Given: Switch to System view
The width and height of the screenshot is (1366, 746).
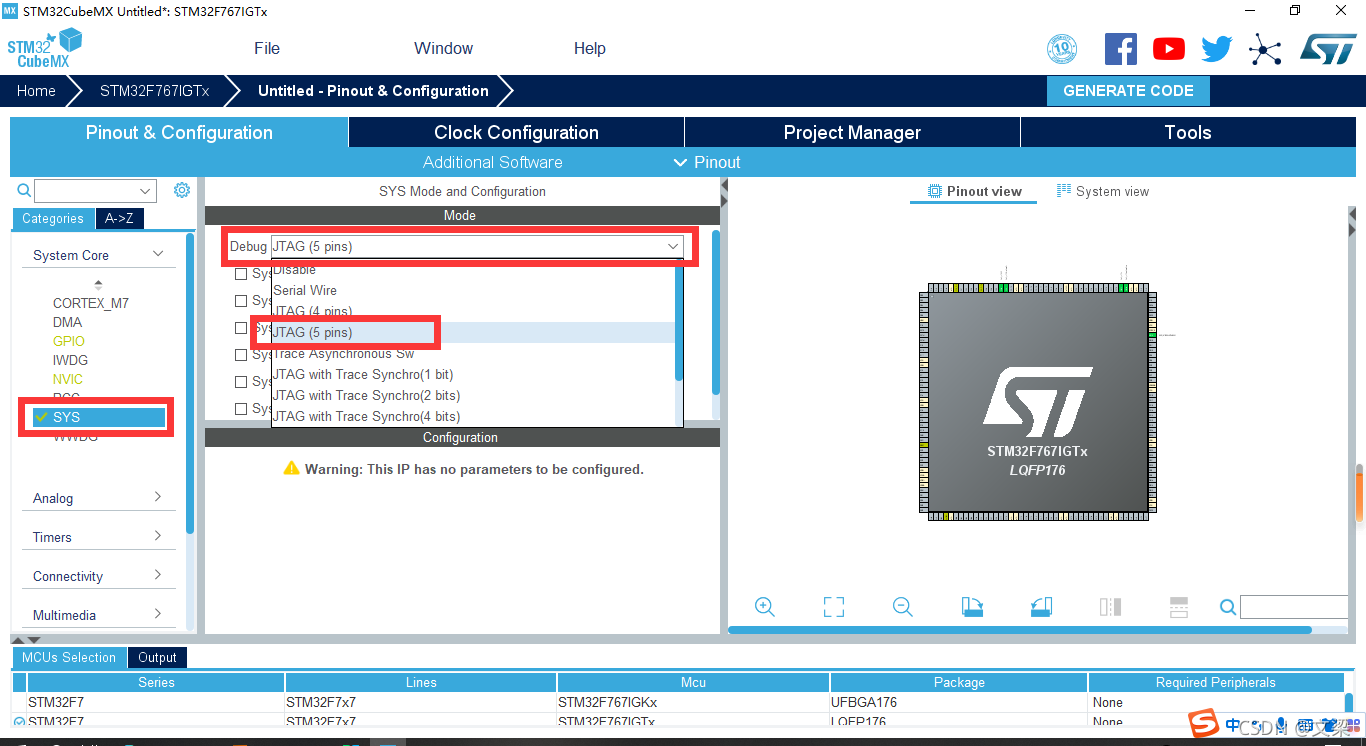Looking at the screenshot, I should (1103, 191).
